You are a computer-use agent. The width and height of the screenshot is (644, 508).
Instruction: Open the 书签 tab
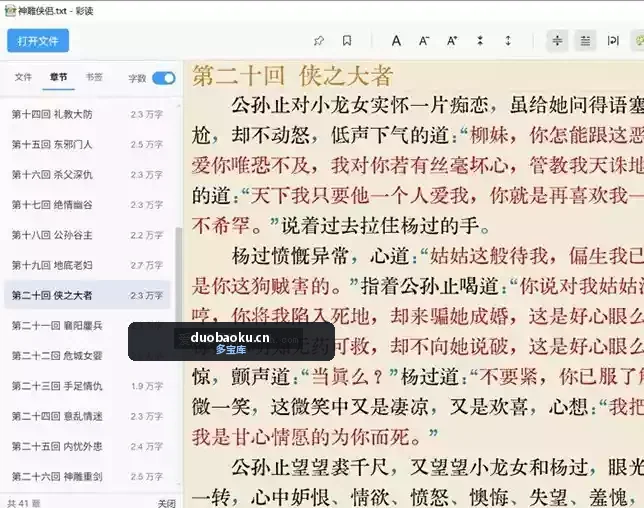tap(94, 77)
